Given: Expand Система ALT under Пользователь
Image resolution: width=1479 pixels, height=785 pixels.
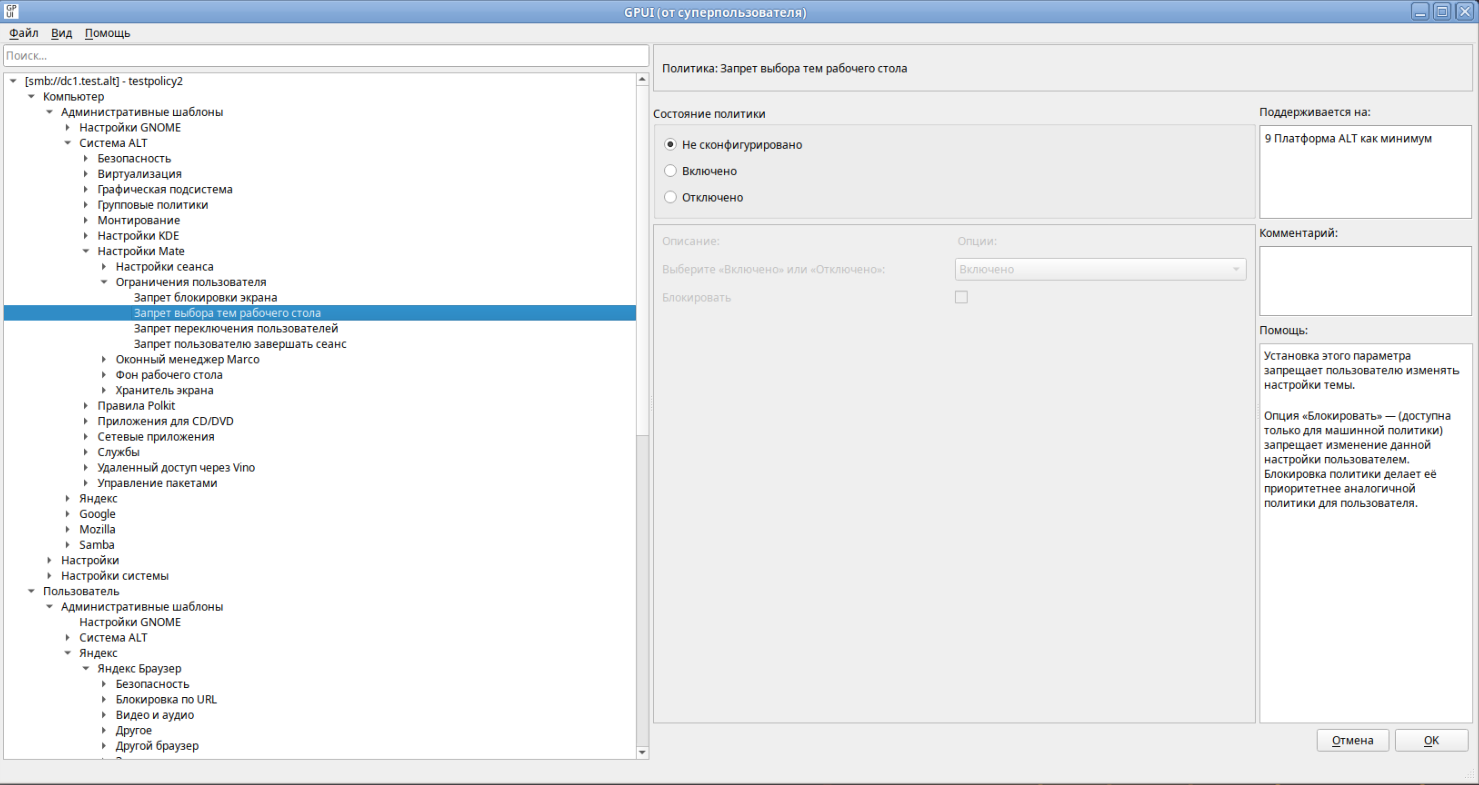Looking at the screenshot, I should pos(68,638).
